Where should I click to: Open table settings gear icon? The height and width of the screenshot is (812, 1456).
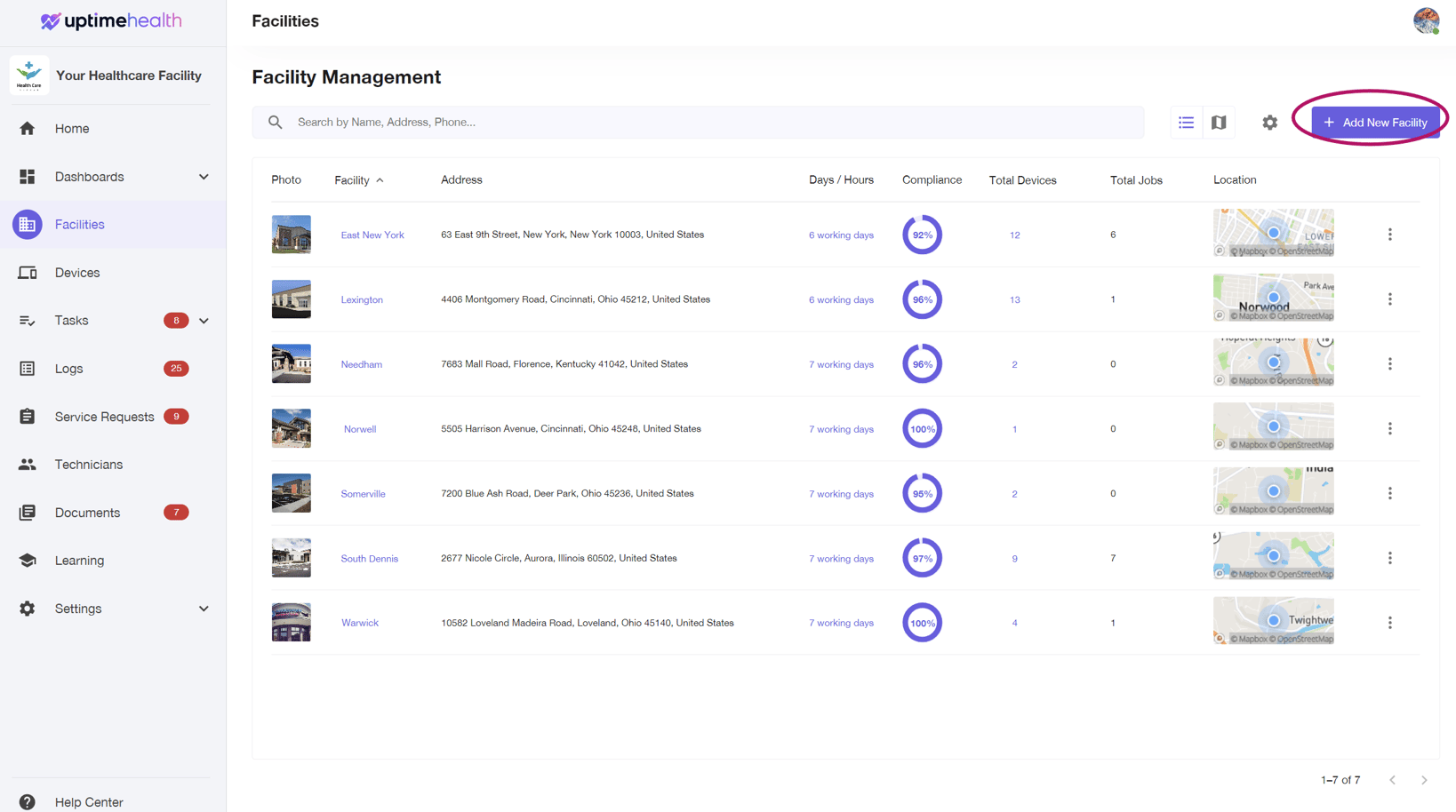click(1269, 123)
